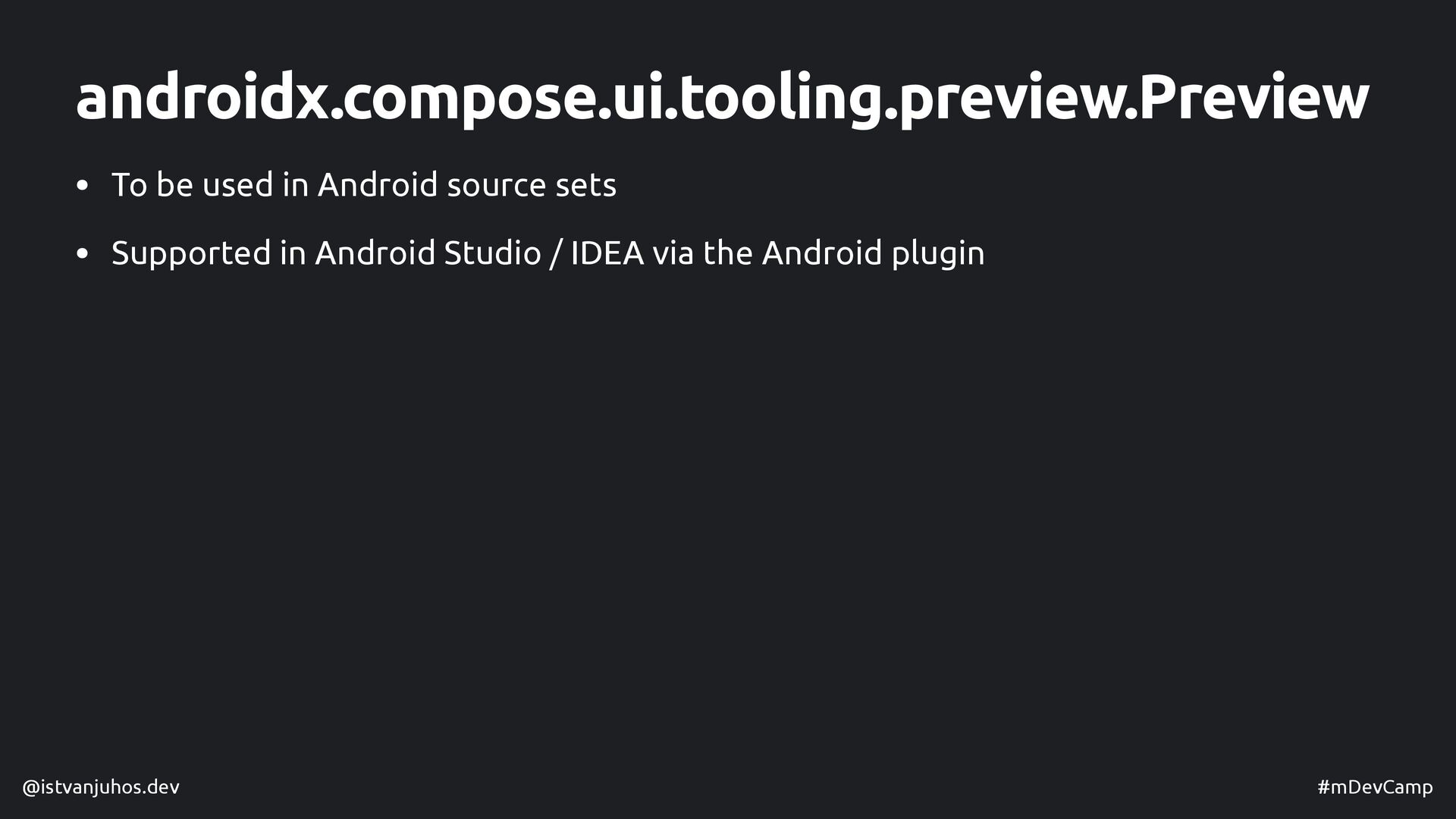
Task: Click the words "Android plugin"
Action: pyautogui.click(x=873, y=253)
